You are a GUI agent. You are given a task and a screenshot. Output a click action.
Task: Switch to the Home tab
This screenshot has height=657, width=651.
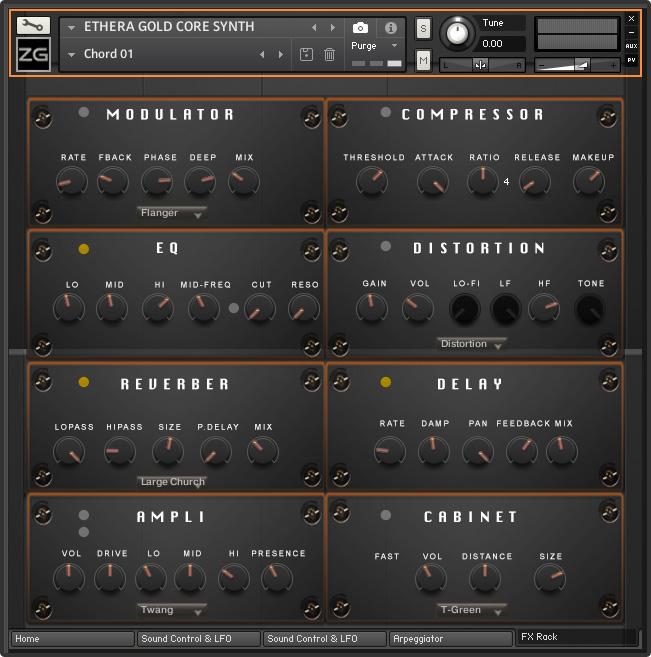[72, 639]
